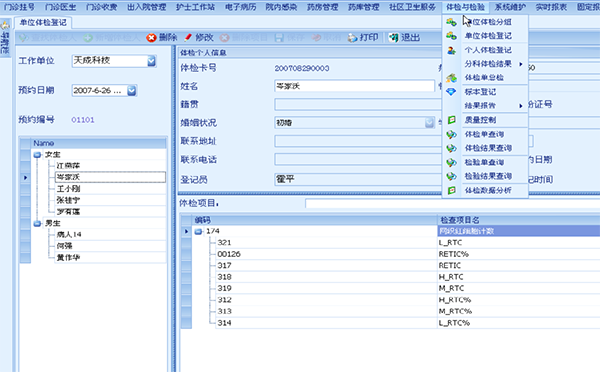Open the 电子病历 menu
The width and height of the screenshot is (600, 372).
(x=240, y=7)
